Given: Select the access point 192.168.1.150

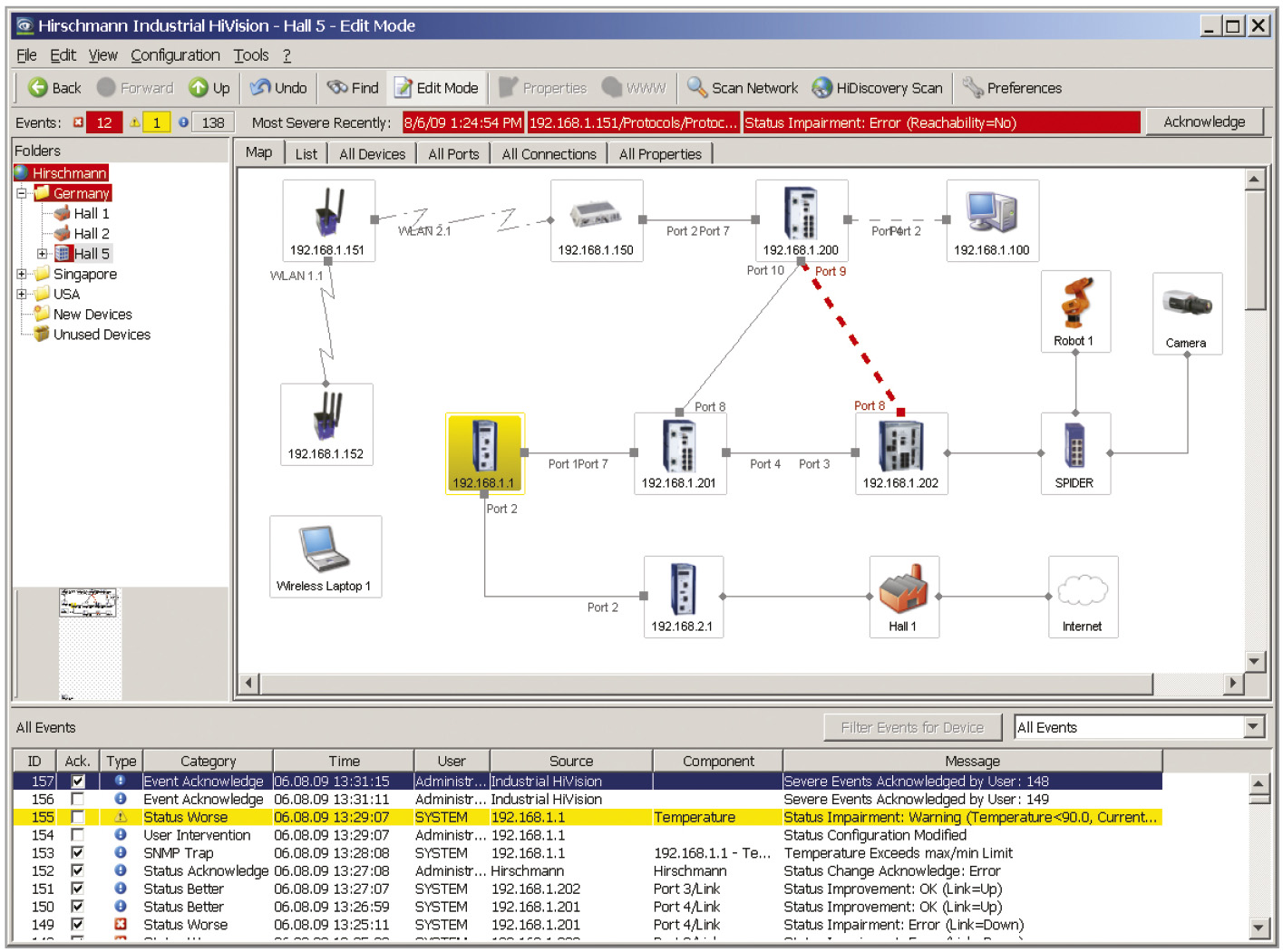Looking at the screenshot, I should [x=596, y=220].
